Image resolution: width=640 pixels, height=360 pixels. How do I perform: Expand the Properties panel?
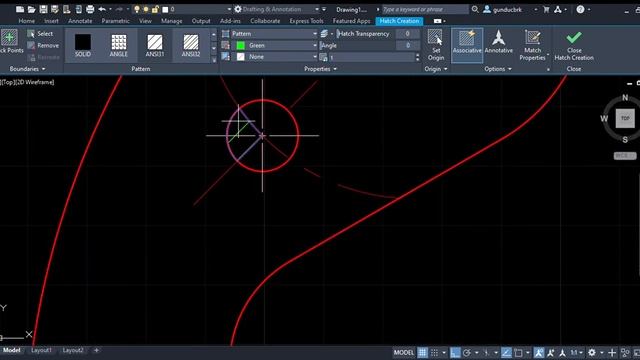click(320, 69)
